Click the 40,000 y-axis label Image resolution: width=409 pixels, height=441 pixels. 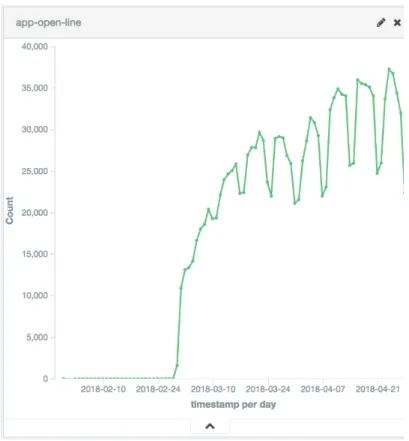click(x=35, y=46)
